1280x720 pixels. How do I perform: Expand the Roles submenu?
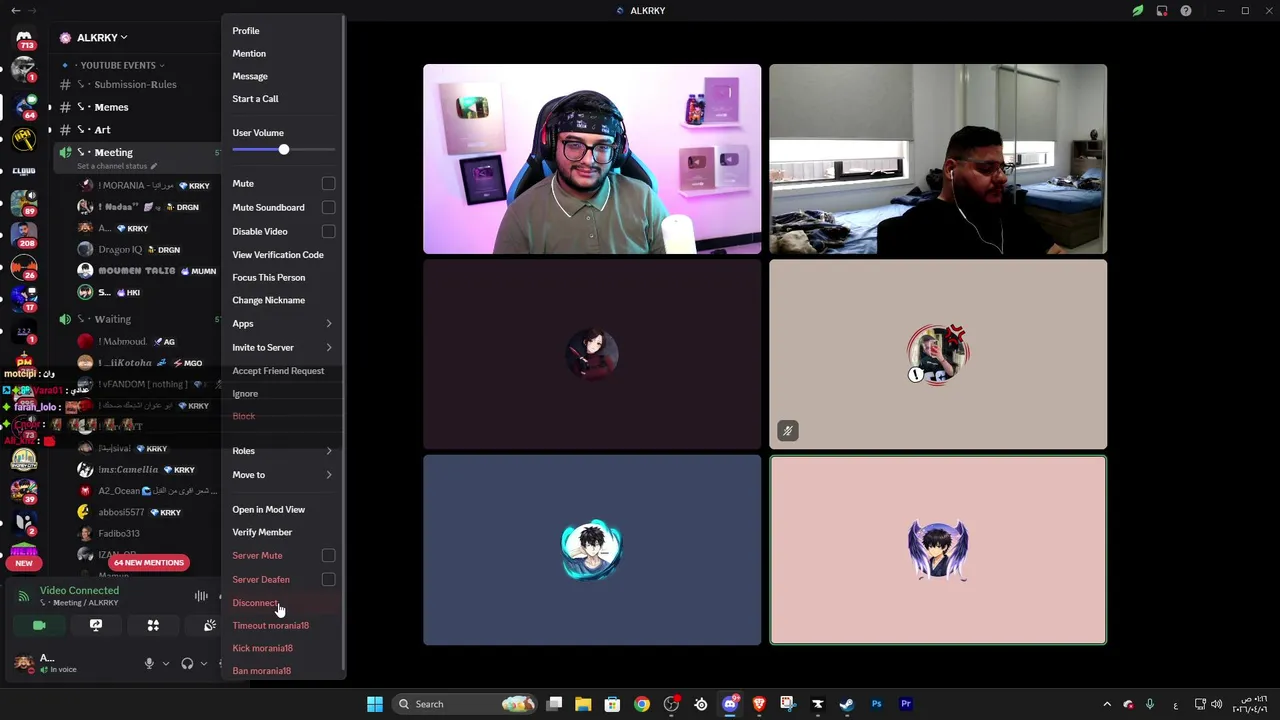tap(282, 451)
